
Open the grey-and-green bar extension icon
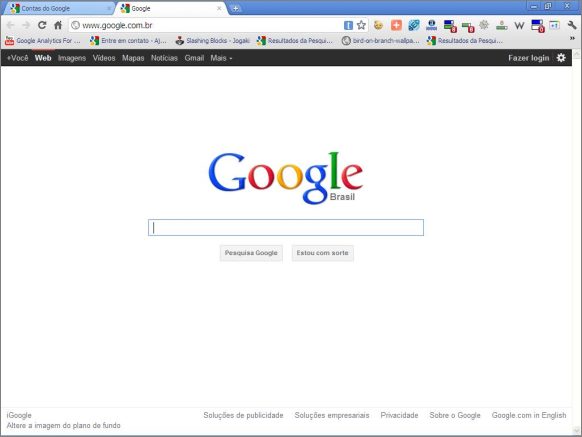click(501, 25)
